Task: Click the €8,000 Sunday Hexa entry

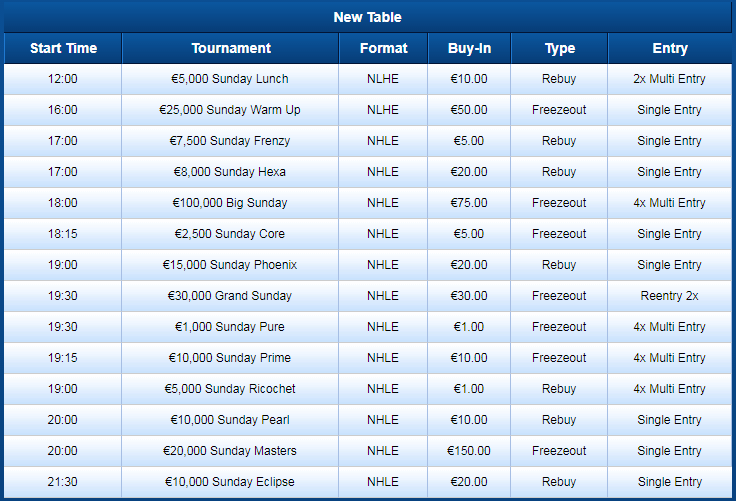Action: point(230,172)
